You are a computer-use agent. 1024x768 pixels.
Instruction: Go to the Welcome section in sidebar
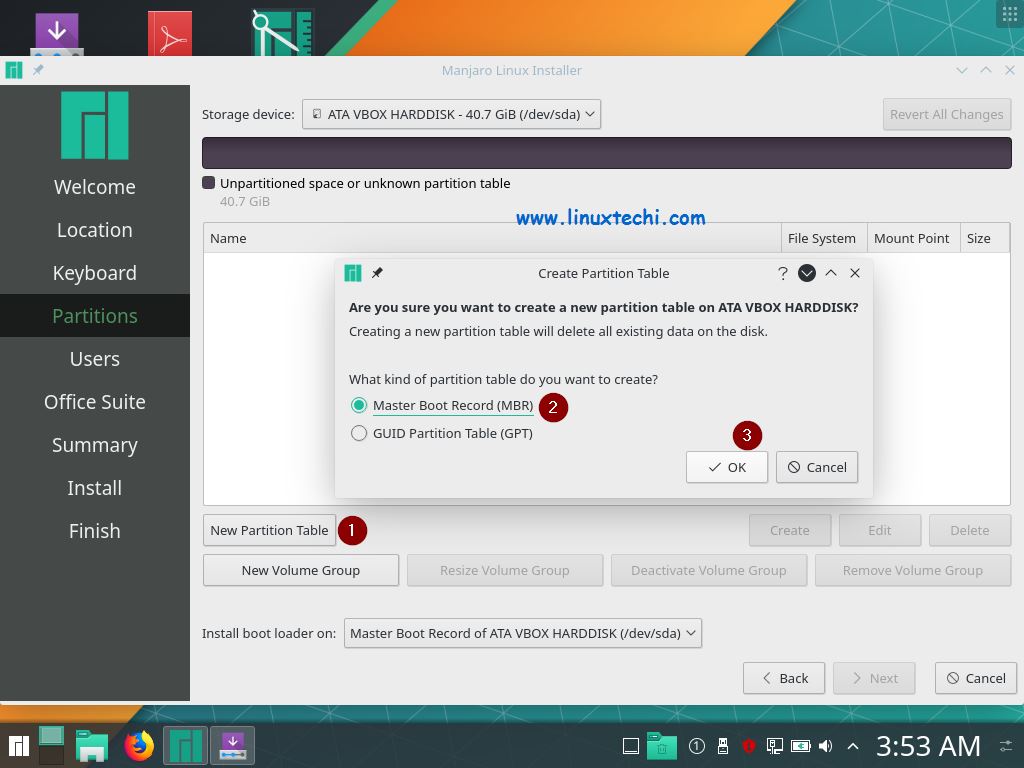click(x=94, y=186)
